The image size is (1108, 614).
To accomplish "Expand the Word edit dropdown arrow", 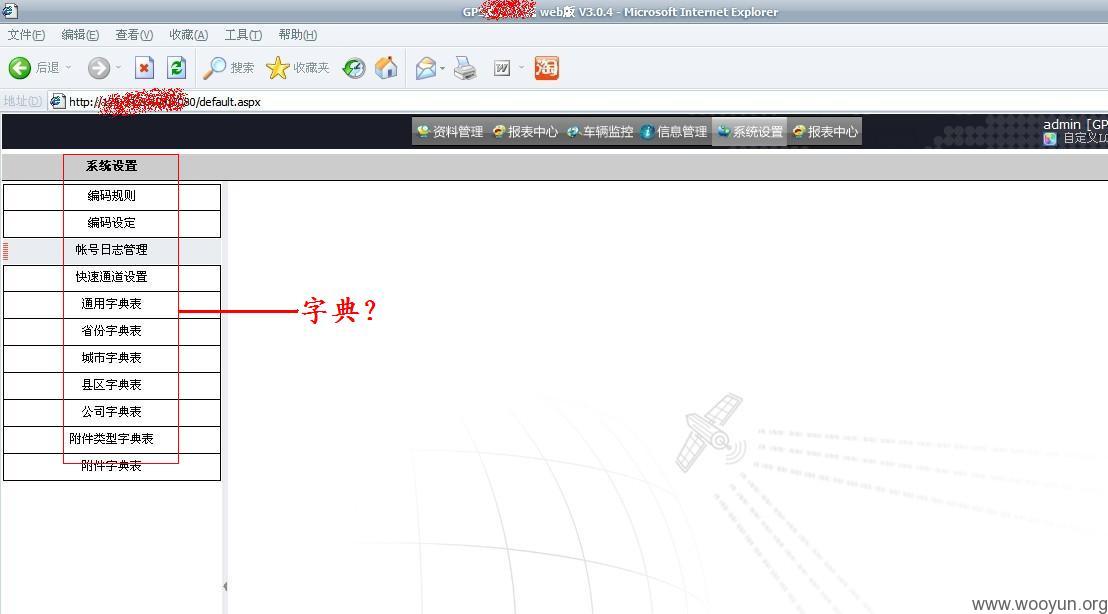I will [521, 68].
